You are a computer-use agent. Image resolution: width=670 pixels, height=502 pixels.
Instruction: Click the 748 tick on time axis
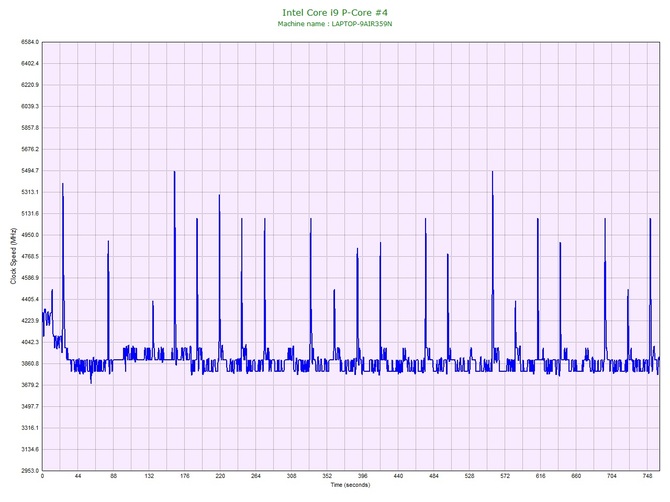(x=647, y=476)
